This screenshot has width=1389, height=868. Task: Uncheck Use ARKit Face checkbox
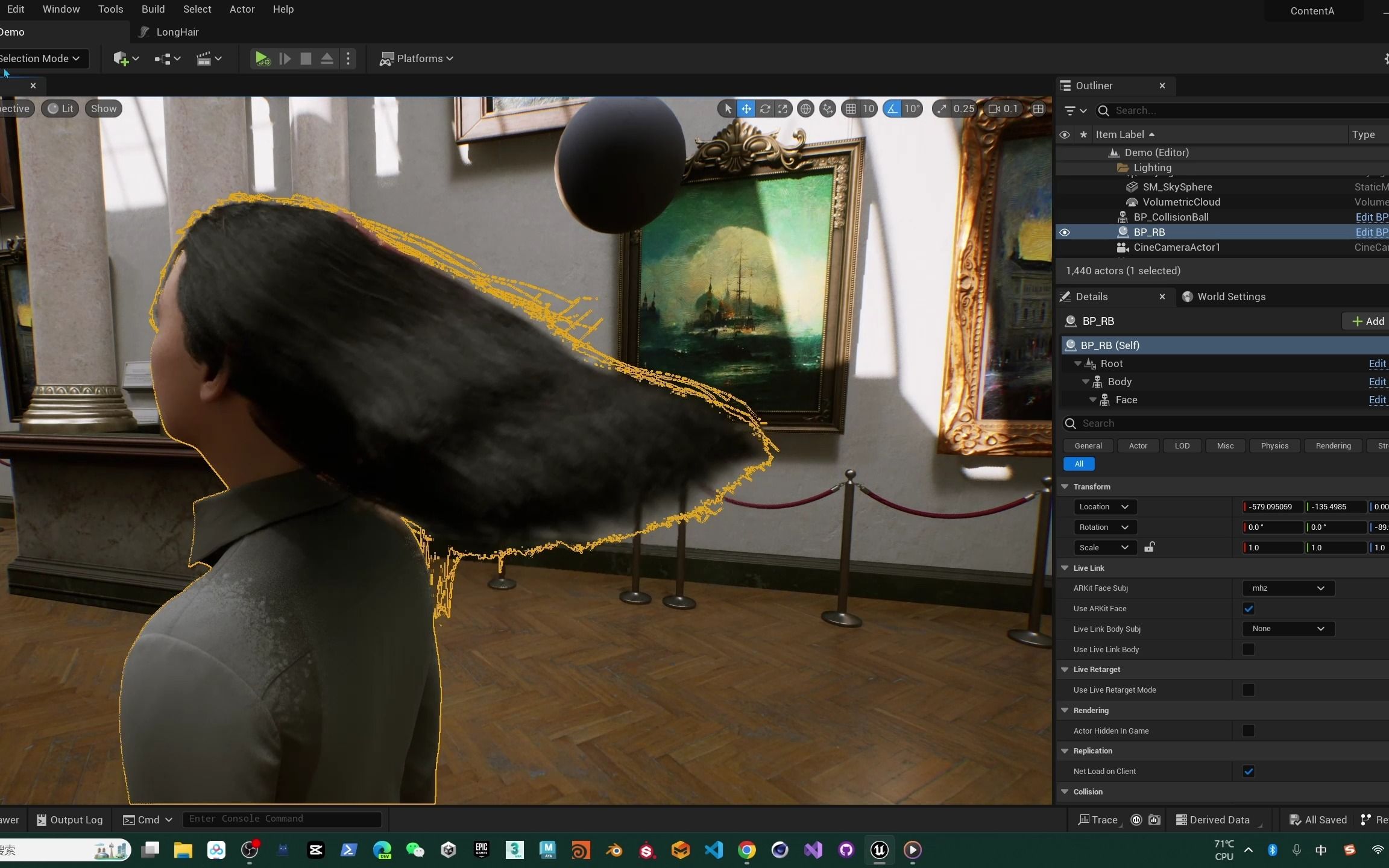pyautogui.click(x=1249, y=609)
